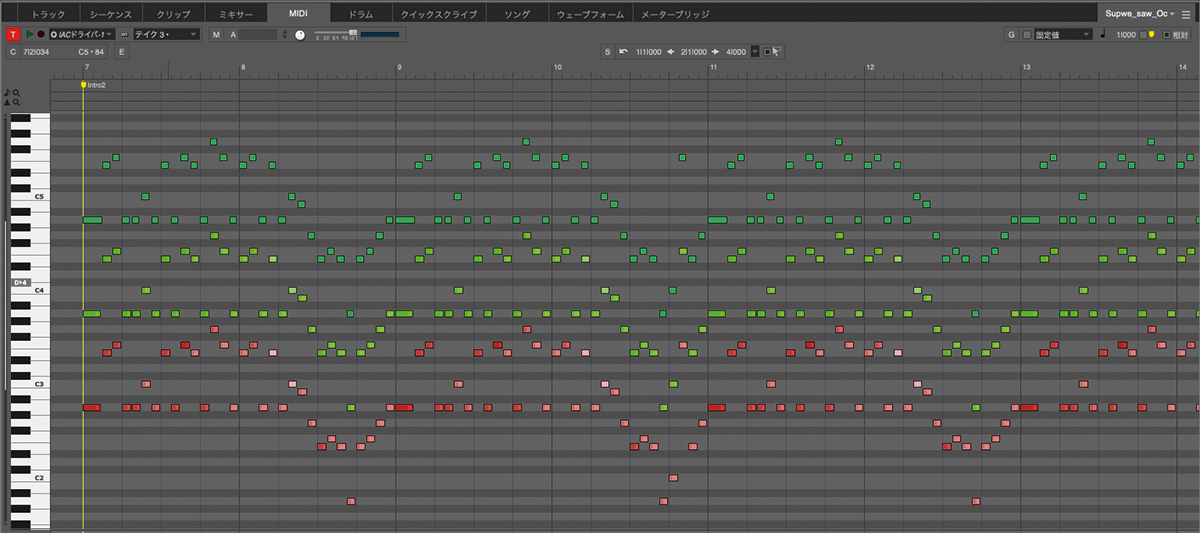Click the G grid button
Image resolution: width=1200 pixels, height=533 pixels.
pos(1011,34)
